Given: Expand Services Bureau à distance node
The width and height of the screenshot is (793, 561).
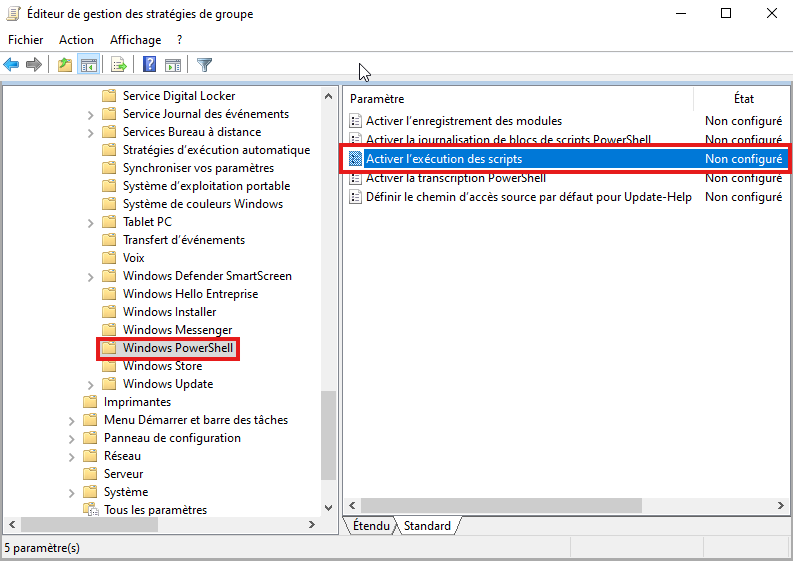Looking at the screenshot, I should pos(91,134).
